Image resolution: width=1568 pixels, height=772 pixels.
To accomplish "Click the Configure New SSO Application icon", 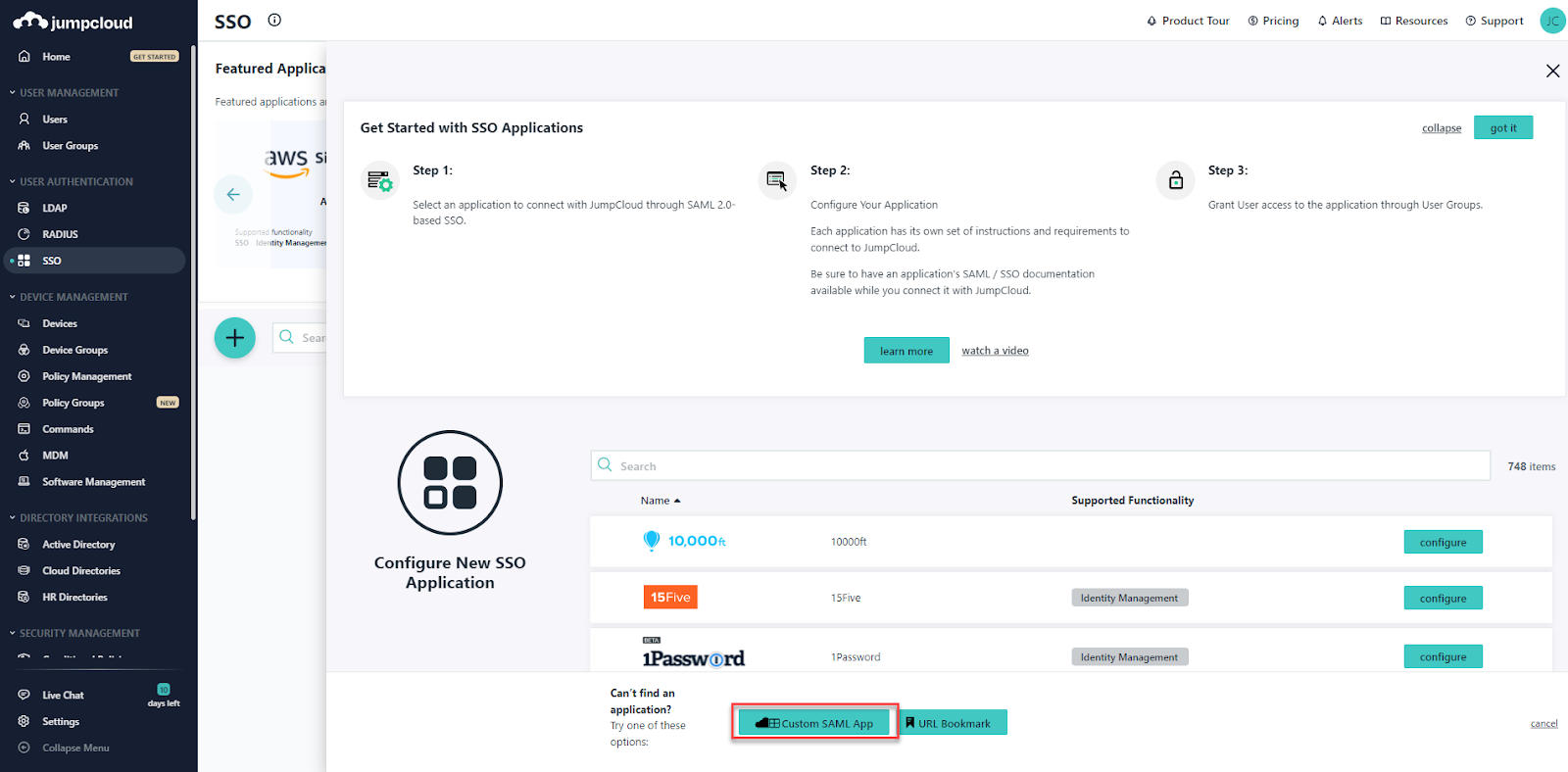I will pos(450,483).
